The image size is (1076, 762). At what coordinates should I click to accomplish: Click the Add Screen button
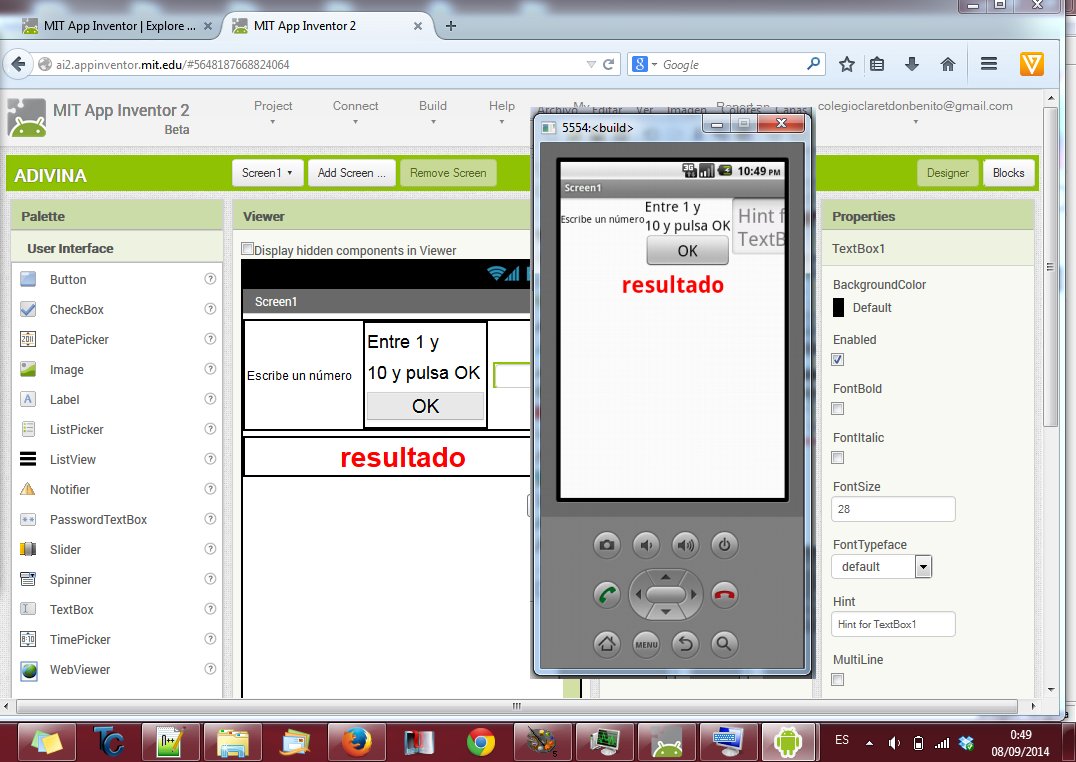click(351, 173)
